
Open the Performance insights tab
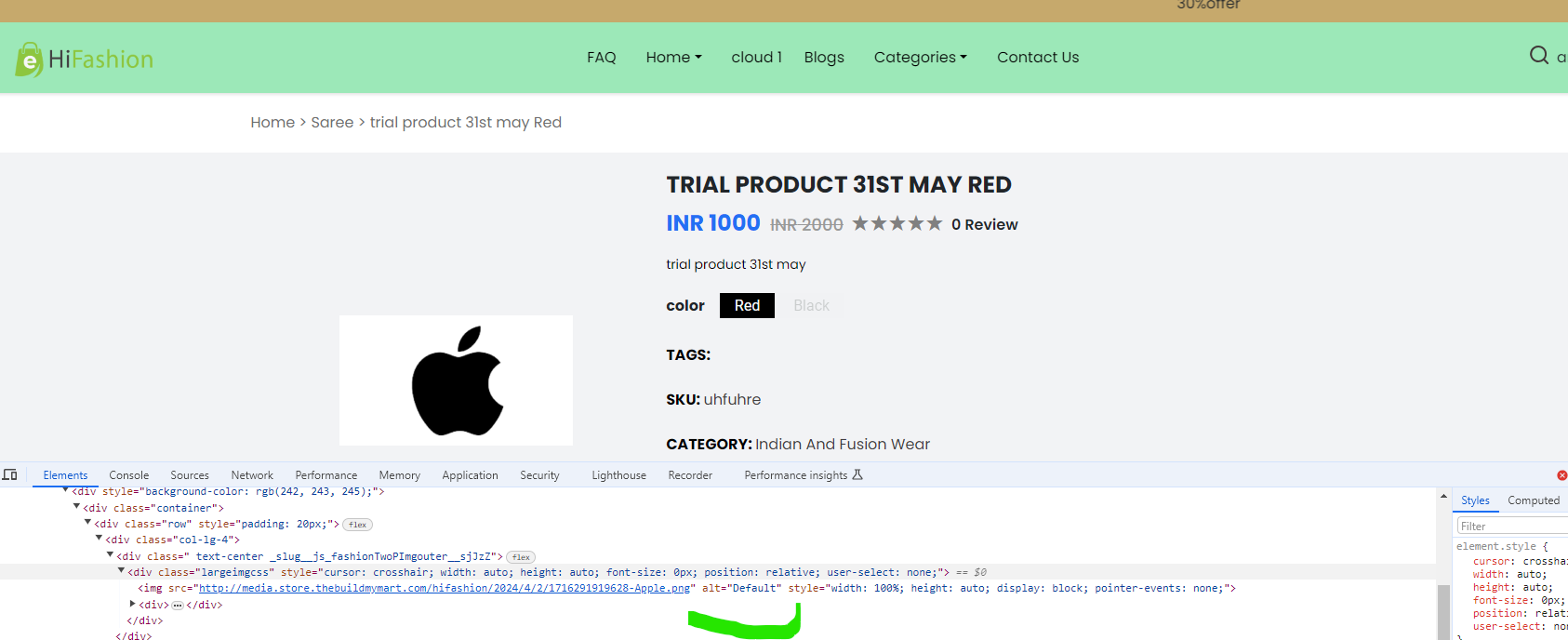click(796, 475)
